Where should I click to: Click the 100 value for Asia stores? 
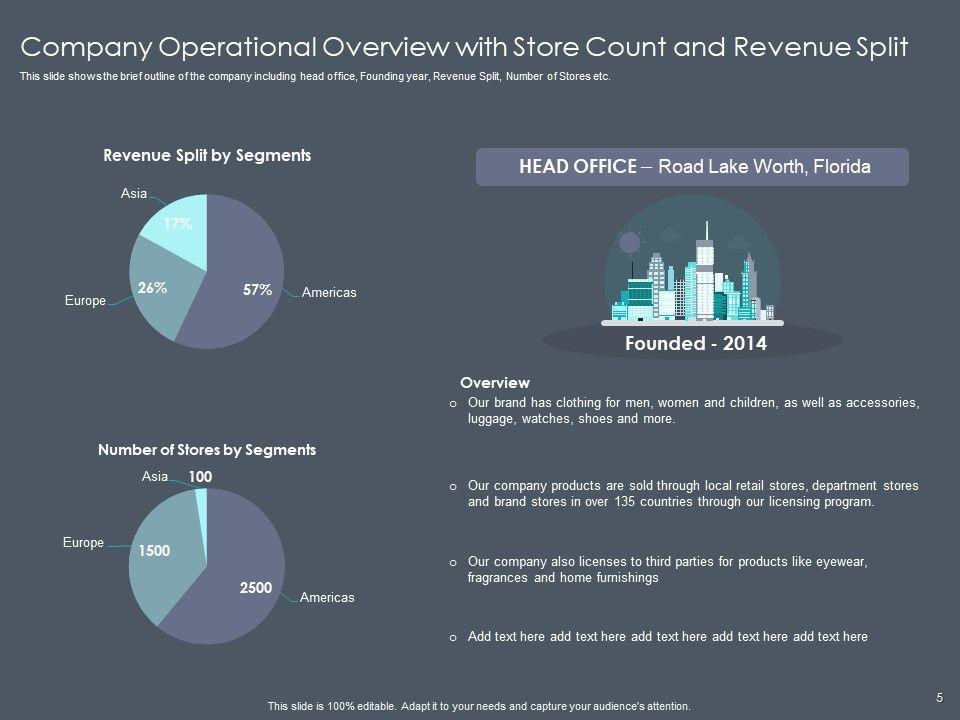pos(200,477)
